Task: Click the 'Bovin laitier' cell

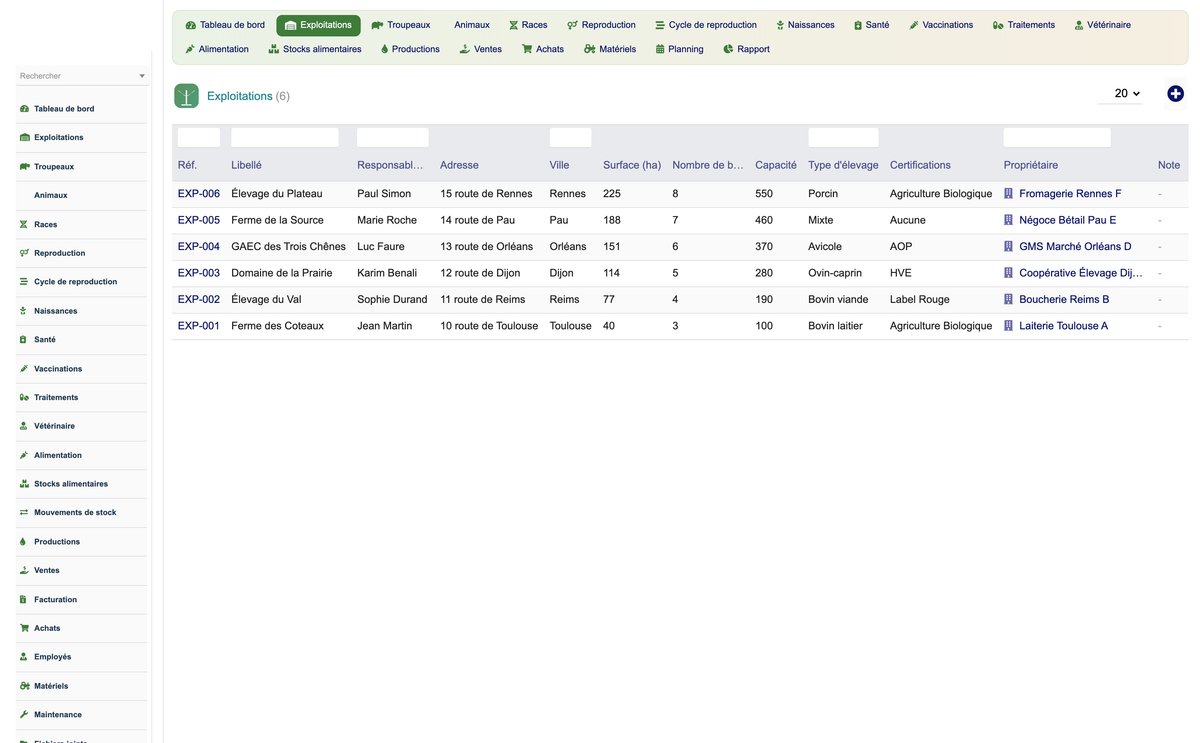Action: tap(835, 326)
